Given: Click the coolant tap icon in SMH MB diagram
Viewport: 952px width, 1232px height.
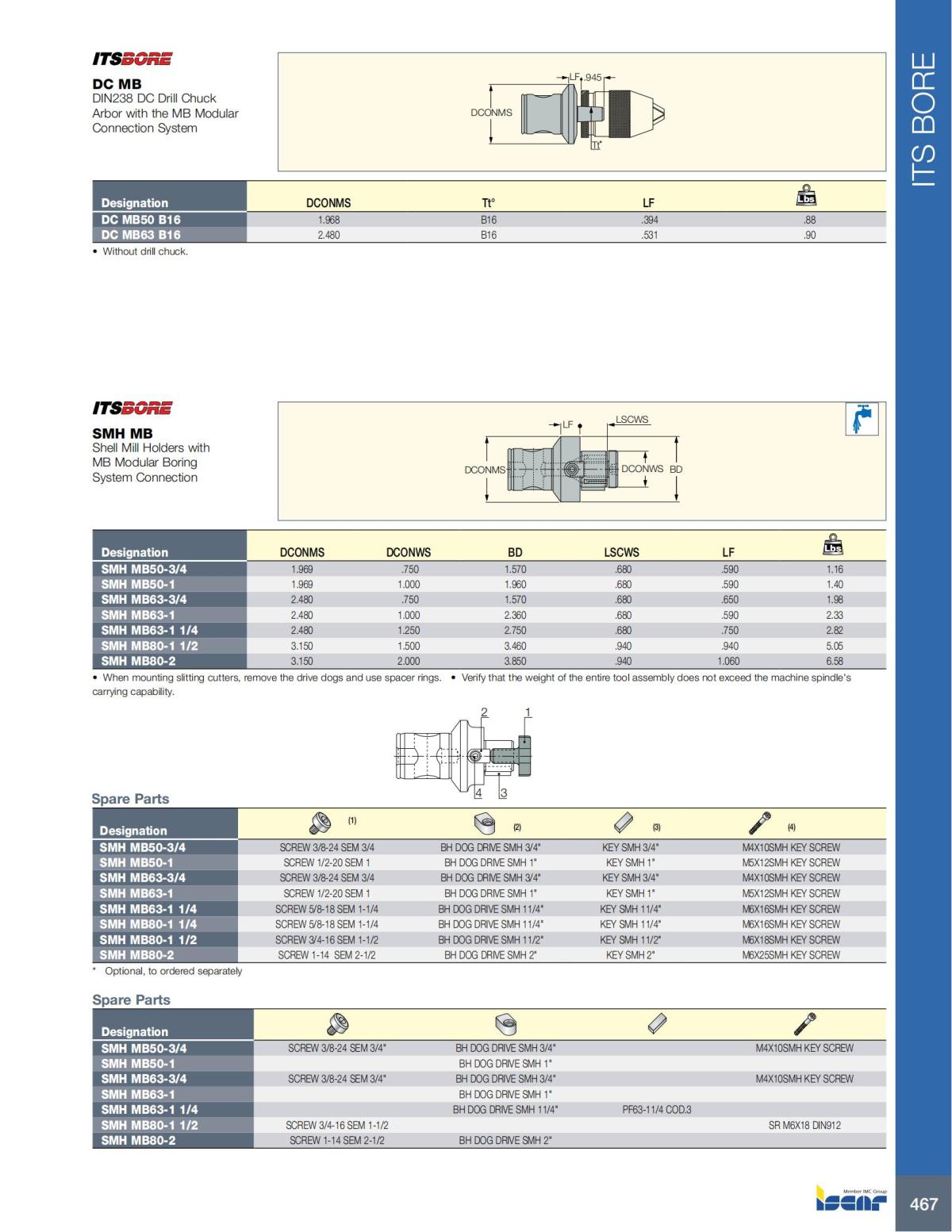Looking at the screenshot, I should pos(862,419).
